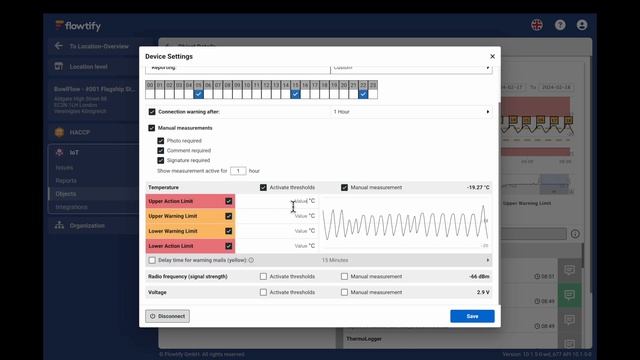Close the Device Settings dialog

tap(492, 56)
